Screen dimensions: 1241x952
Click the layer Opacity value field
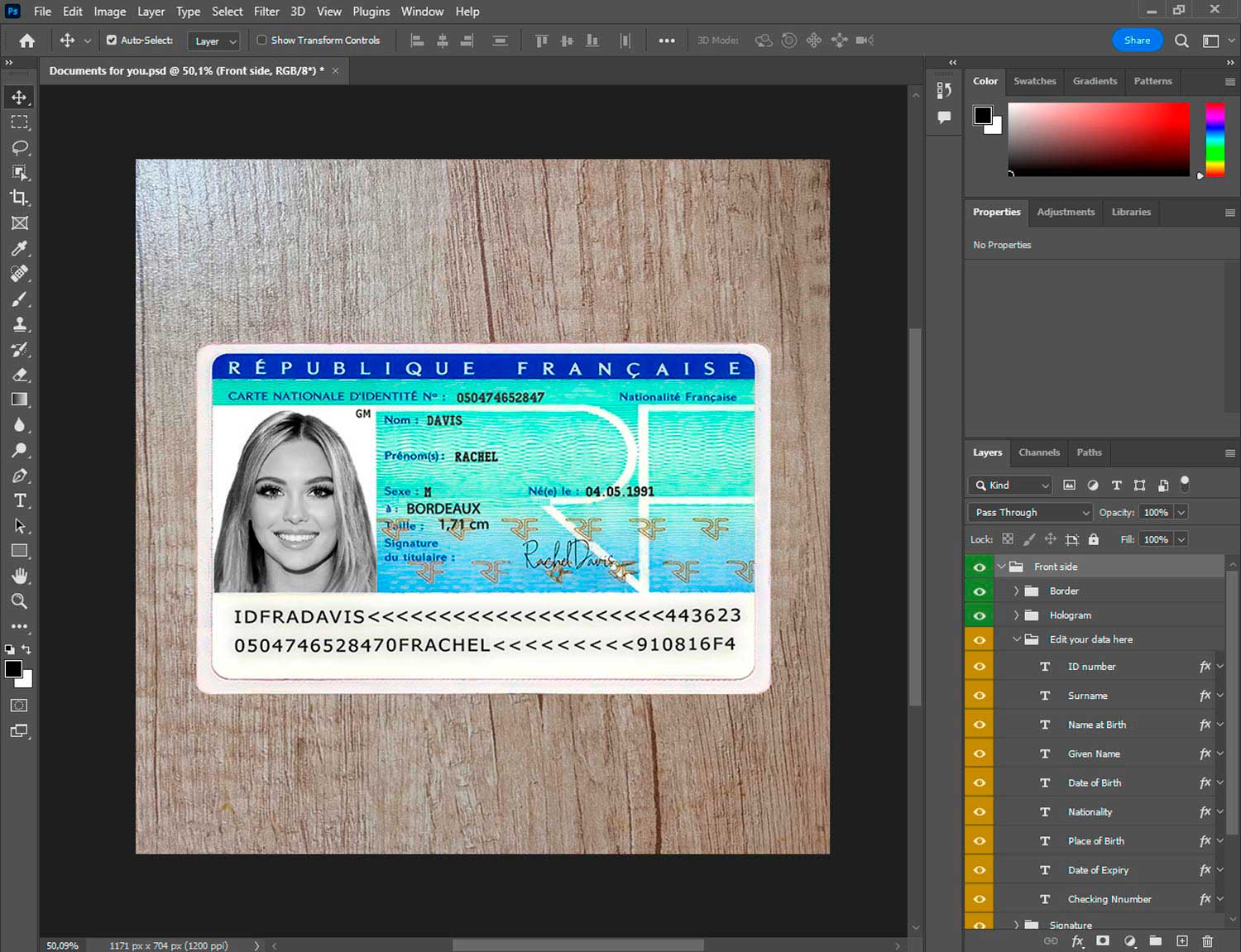1156,512
